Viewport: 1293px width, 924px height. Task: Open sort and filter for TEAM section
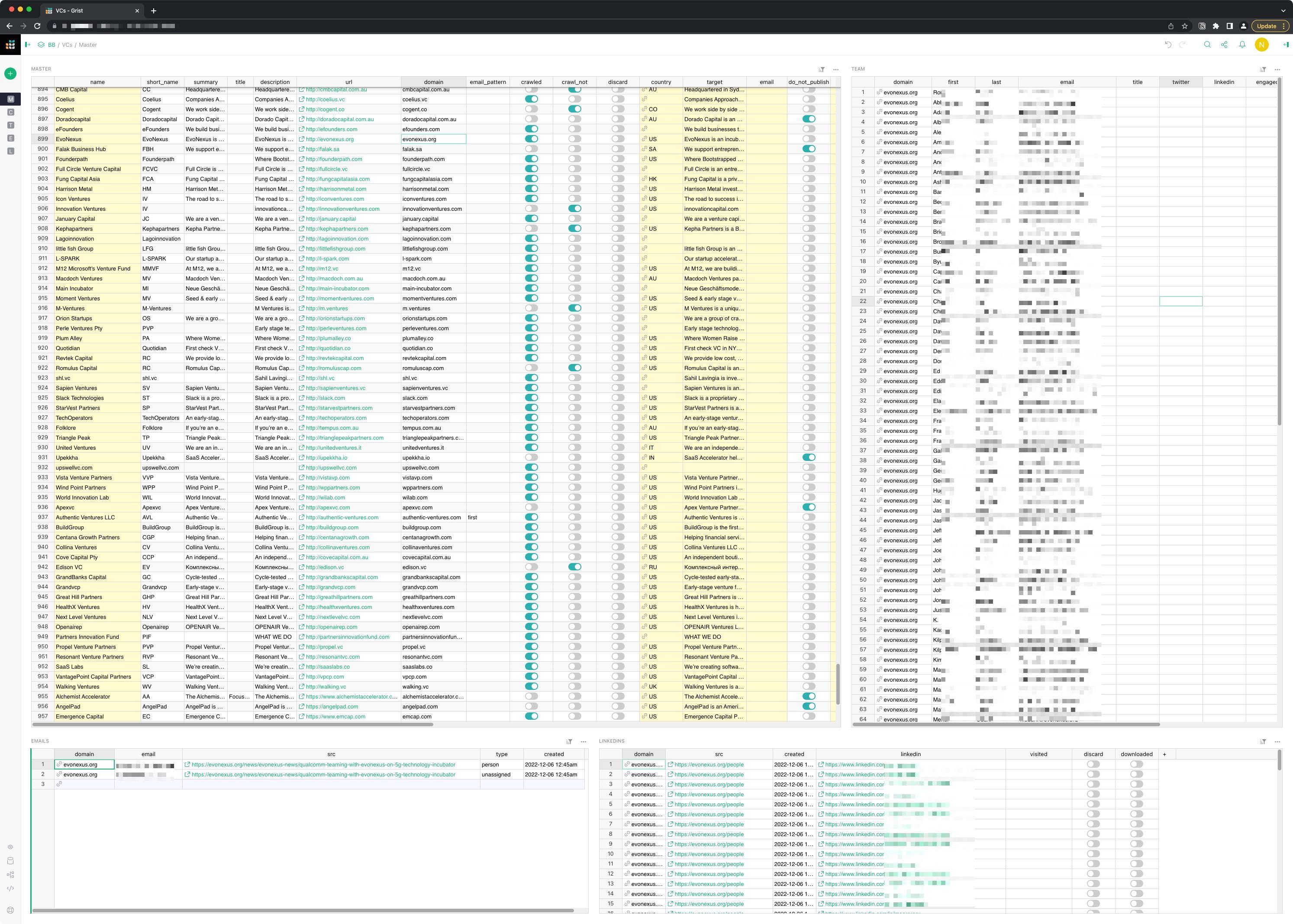(1263, 69)
